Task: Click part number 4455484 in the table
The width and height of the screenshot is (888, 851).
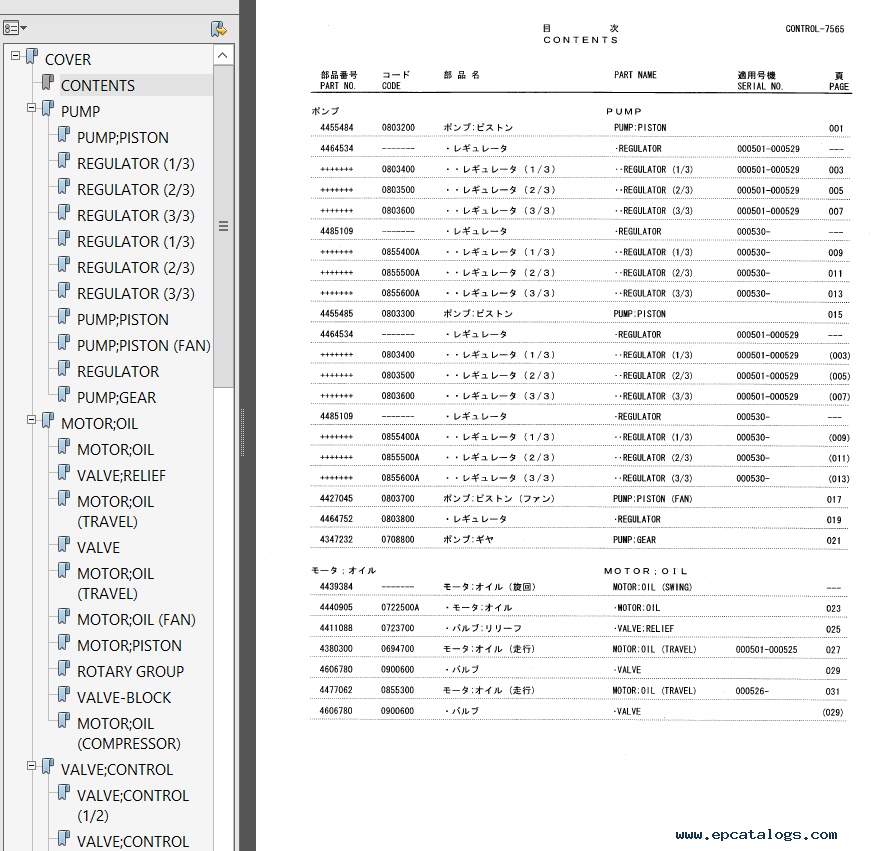Action: (336, 127)
